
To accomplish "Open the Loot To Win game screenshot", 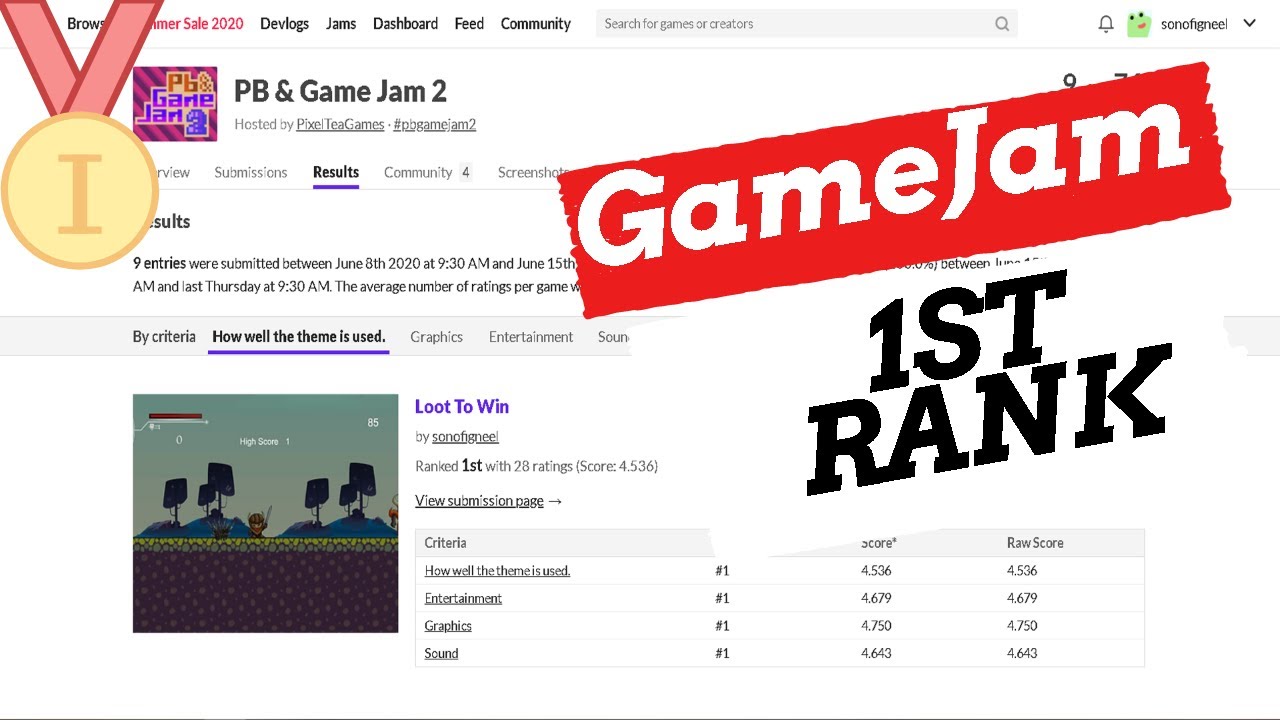I will [x=265, y=513].
